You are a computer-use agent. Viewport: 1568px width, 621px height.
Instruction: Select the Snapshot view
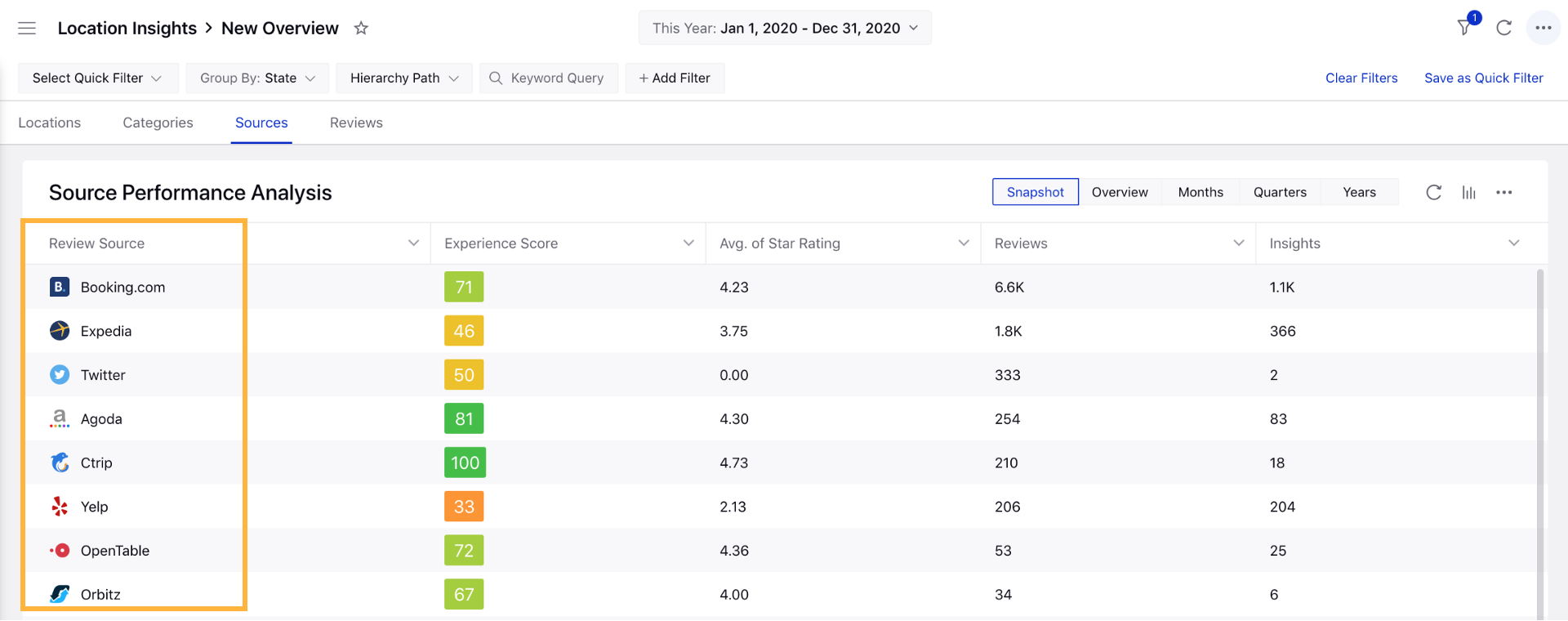coord(1036,192)
